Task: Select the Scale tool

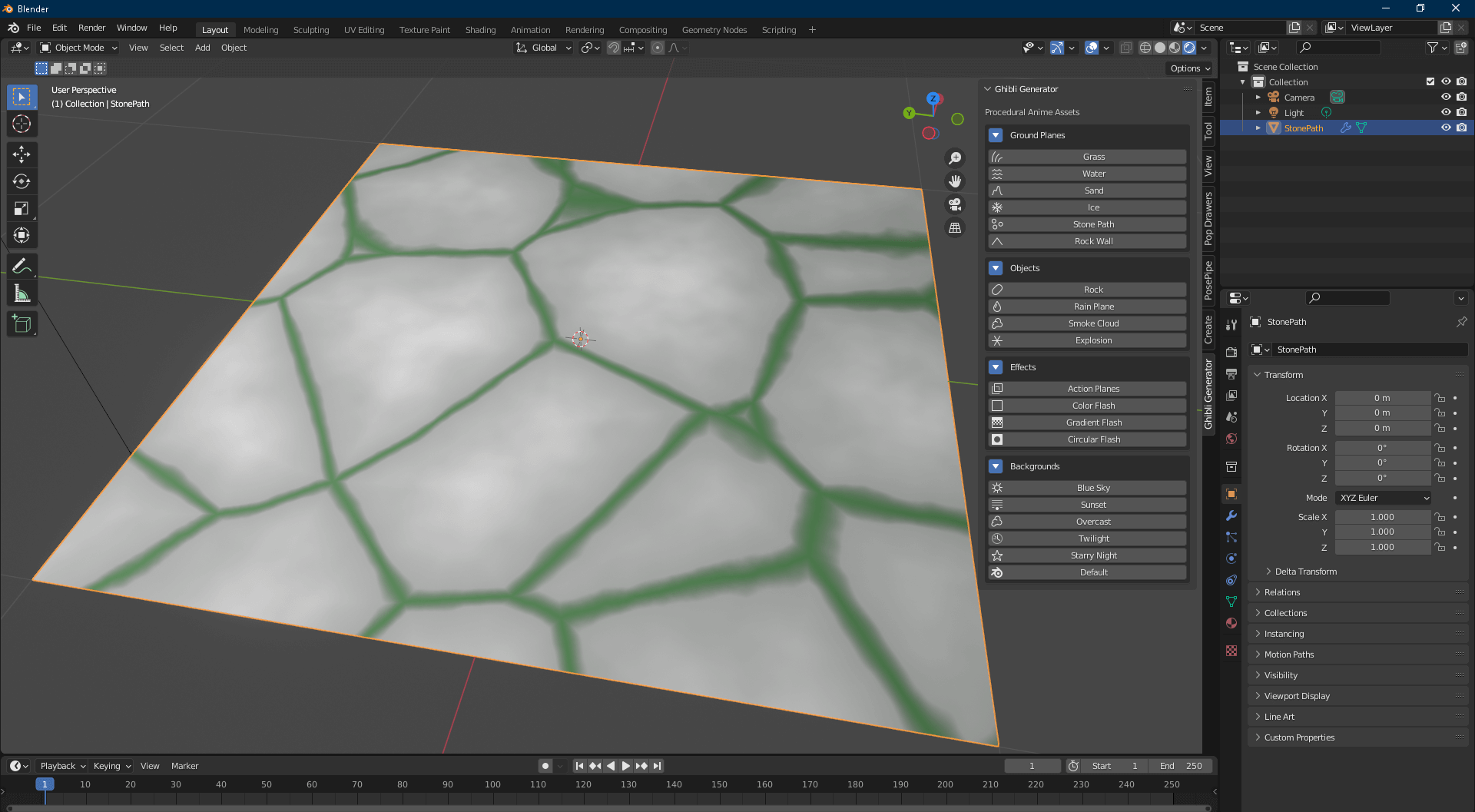Action: (x=22, y=208)
